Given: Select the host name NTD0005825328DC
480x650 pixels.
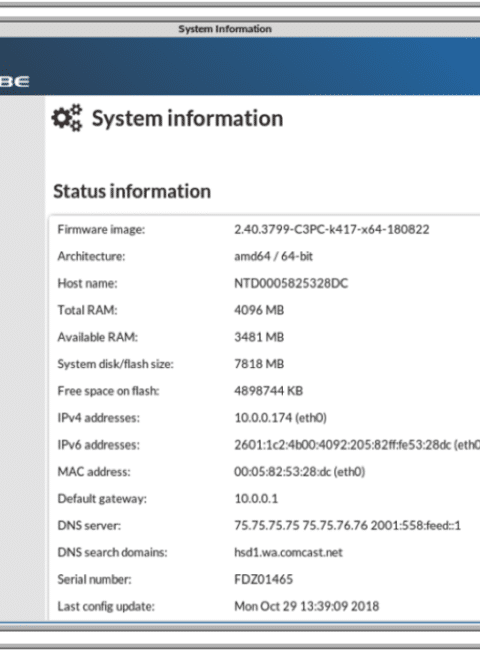Looking at the screenshot, I should 291,283.
